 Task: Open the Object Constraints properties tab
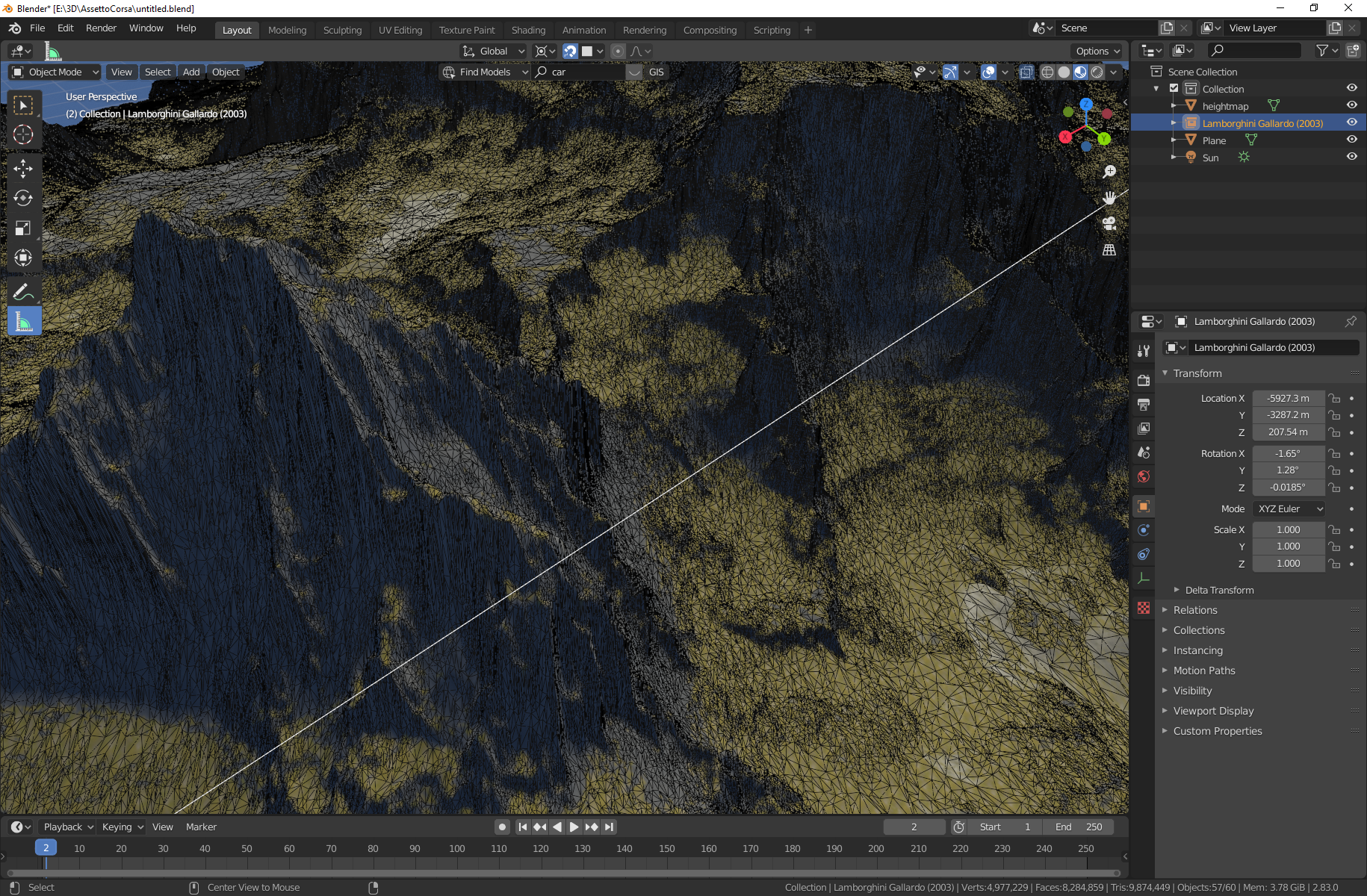point(1144,554)
